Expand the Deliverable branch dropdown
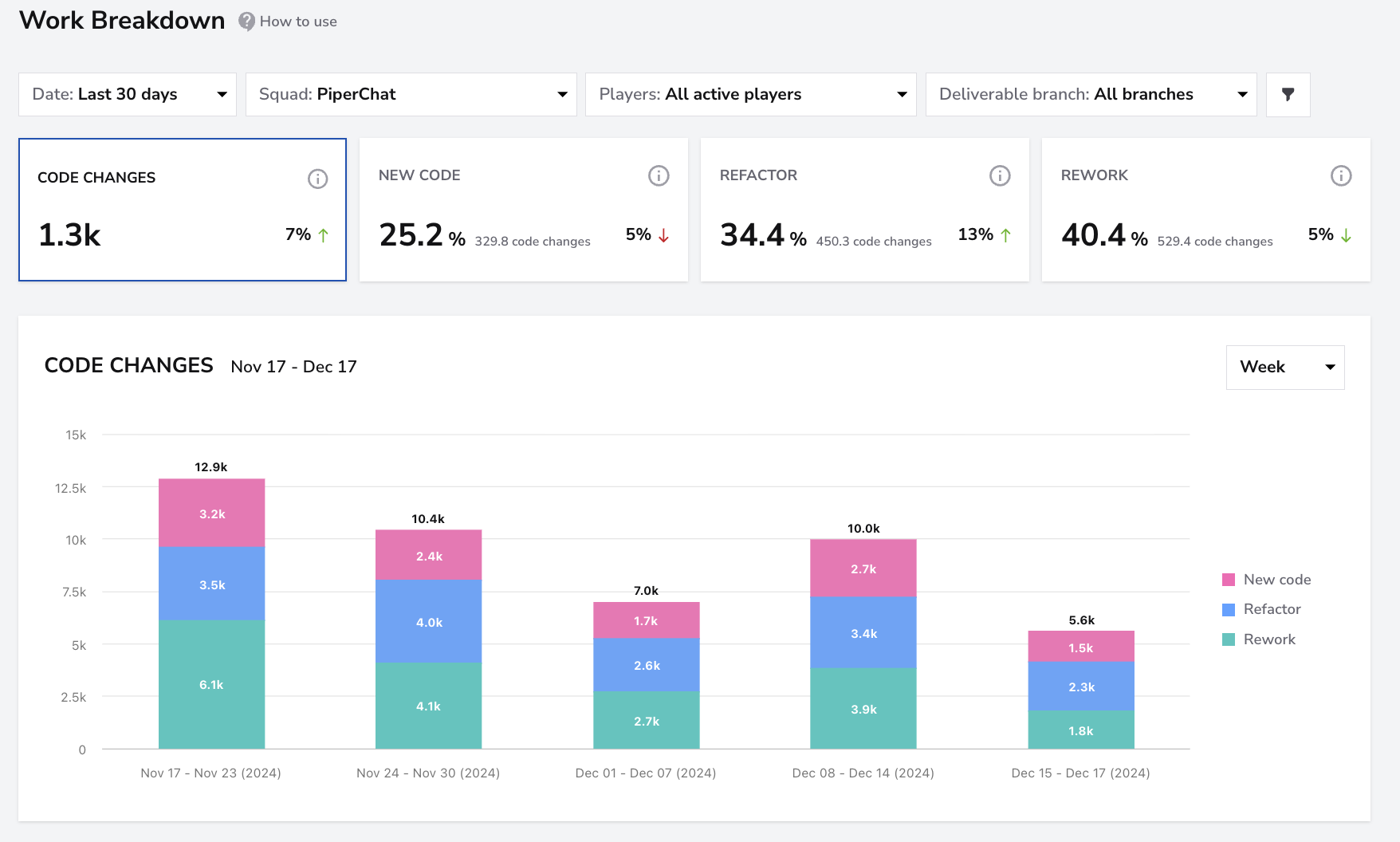1400x842 pixels. click(1091, 94)
